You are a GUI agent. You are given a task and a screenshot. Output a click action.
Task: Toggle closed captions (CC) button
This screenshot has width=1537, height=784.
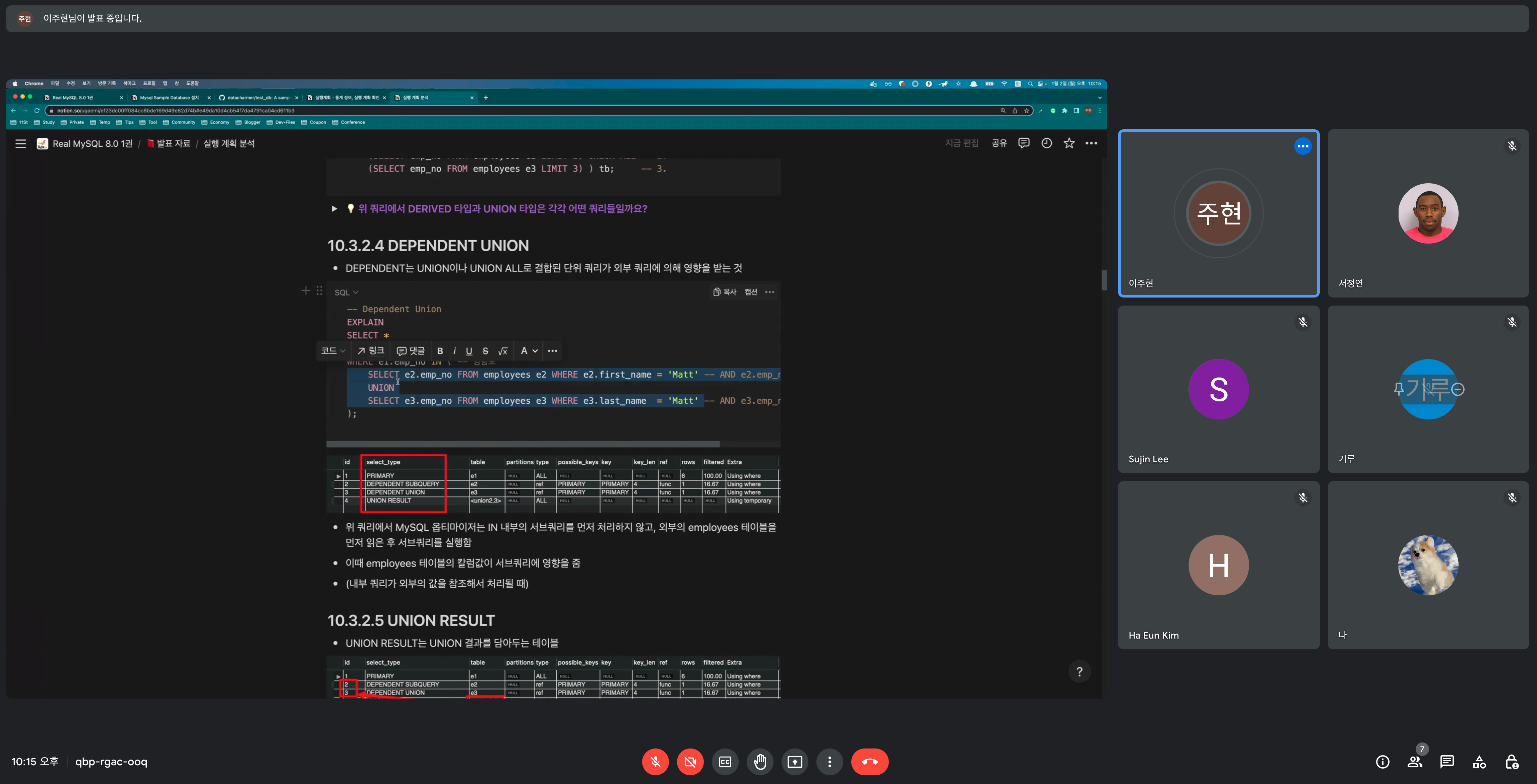725,761
